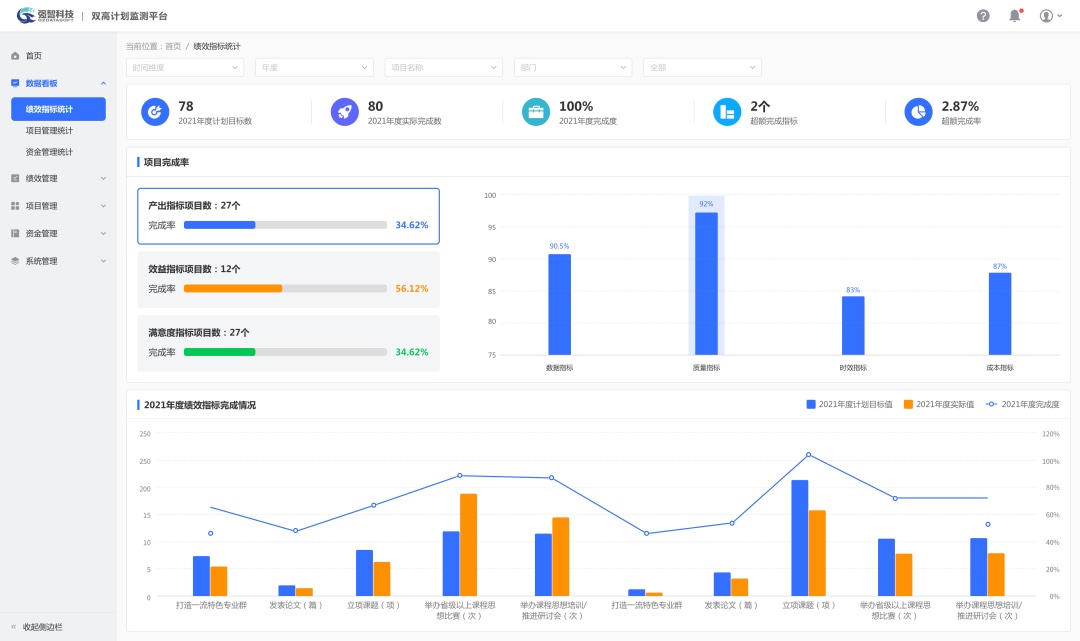Click the 首页 home icon in sidebar
Screen dimensions: 1080x641
point(15,56)
